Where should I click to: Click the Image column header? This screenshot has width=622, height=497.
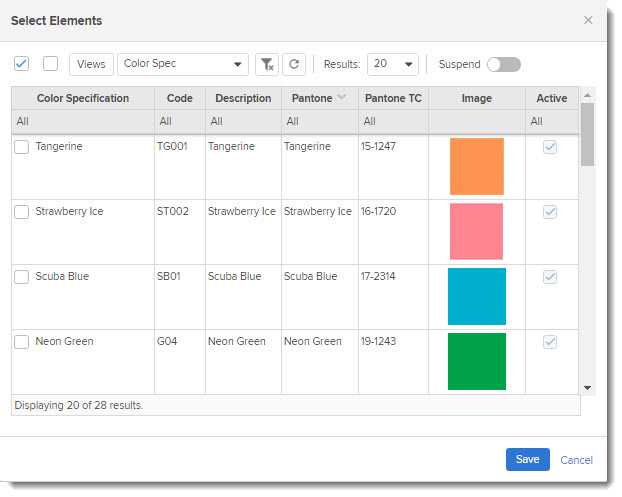pyautogui.click(x=477, y=98)
